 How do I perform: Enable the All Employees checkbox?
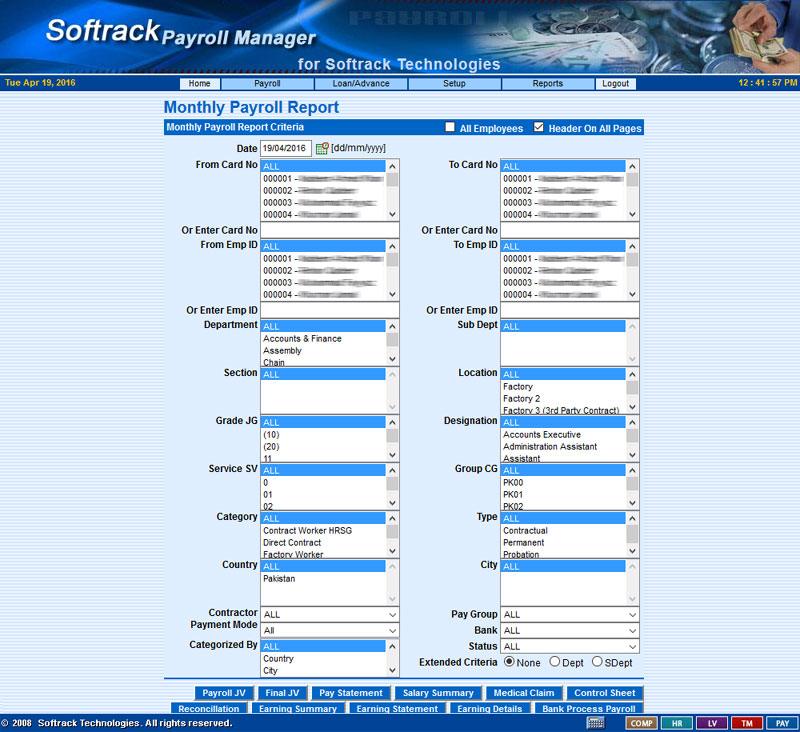coord(450,128)
